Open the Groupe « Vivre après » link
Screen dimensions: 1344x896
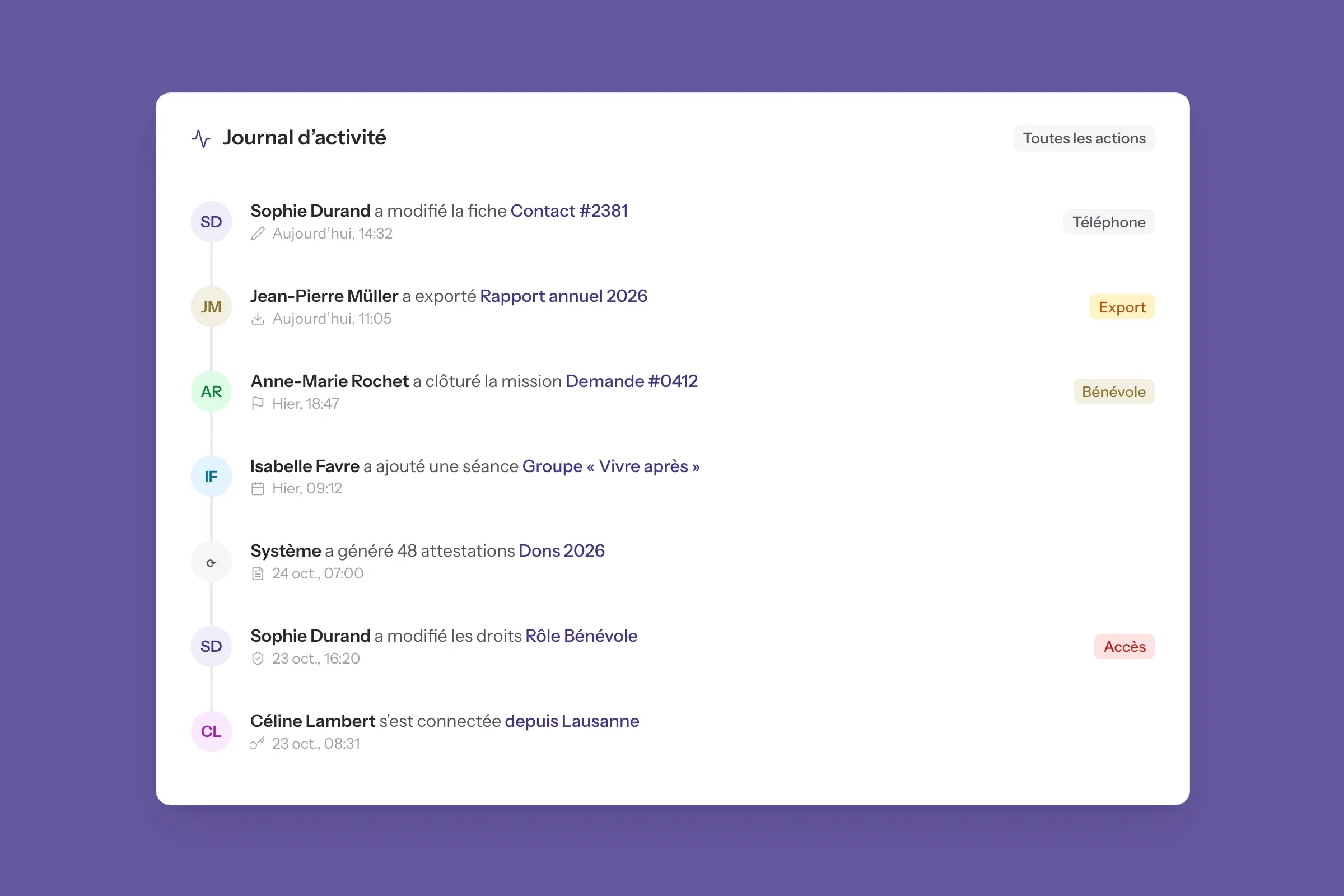coord(611,466)
